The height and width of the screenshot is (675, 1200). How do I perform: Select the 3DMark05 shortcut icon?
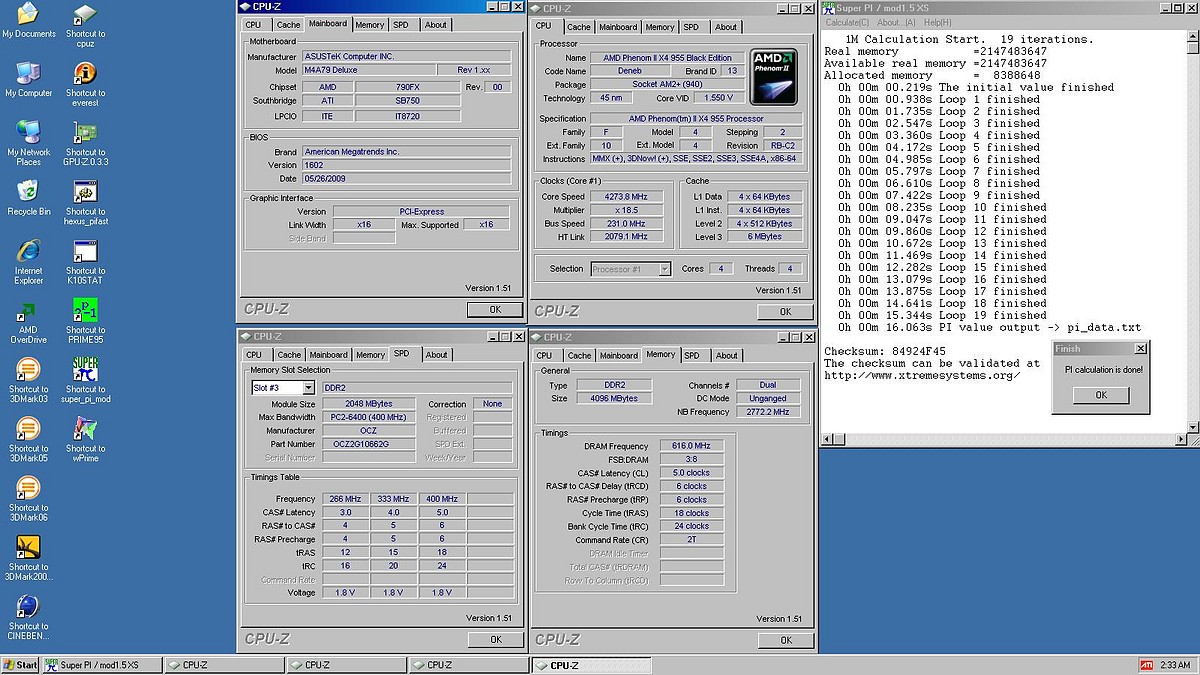(29, 440)
